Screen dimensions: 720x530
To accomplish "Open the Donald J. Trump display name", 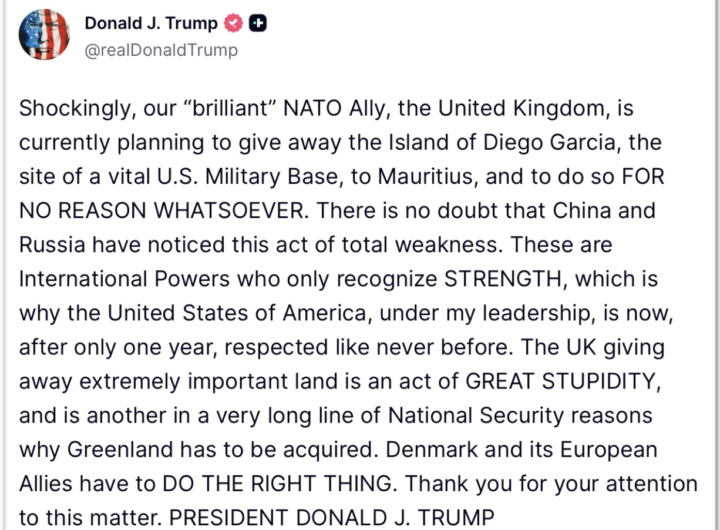I will coord(151,25).
